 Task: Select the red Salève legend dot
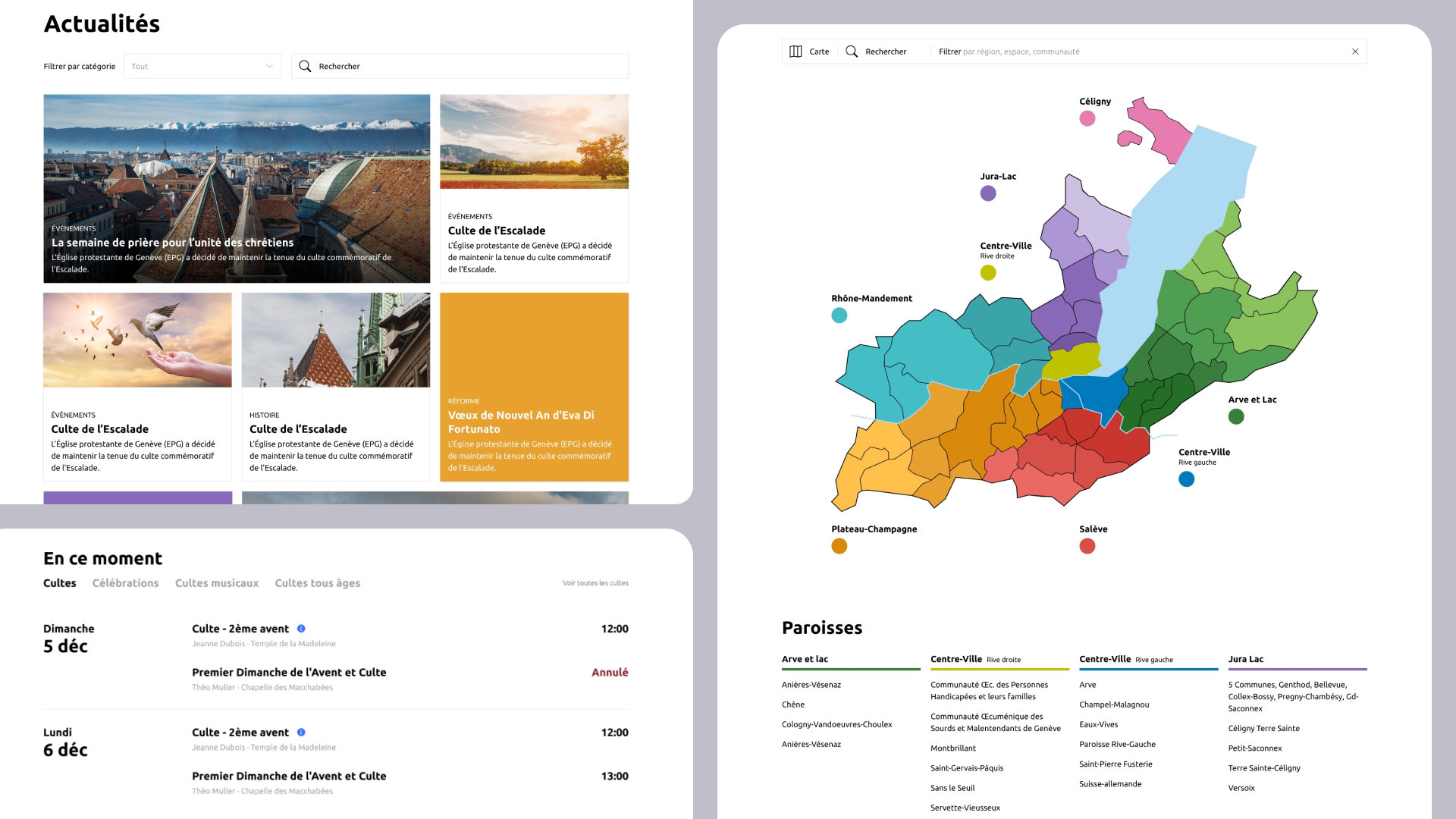[x=1087, y=546]
